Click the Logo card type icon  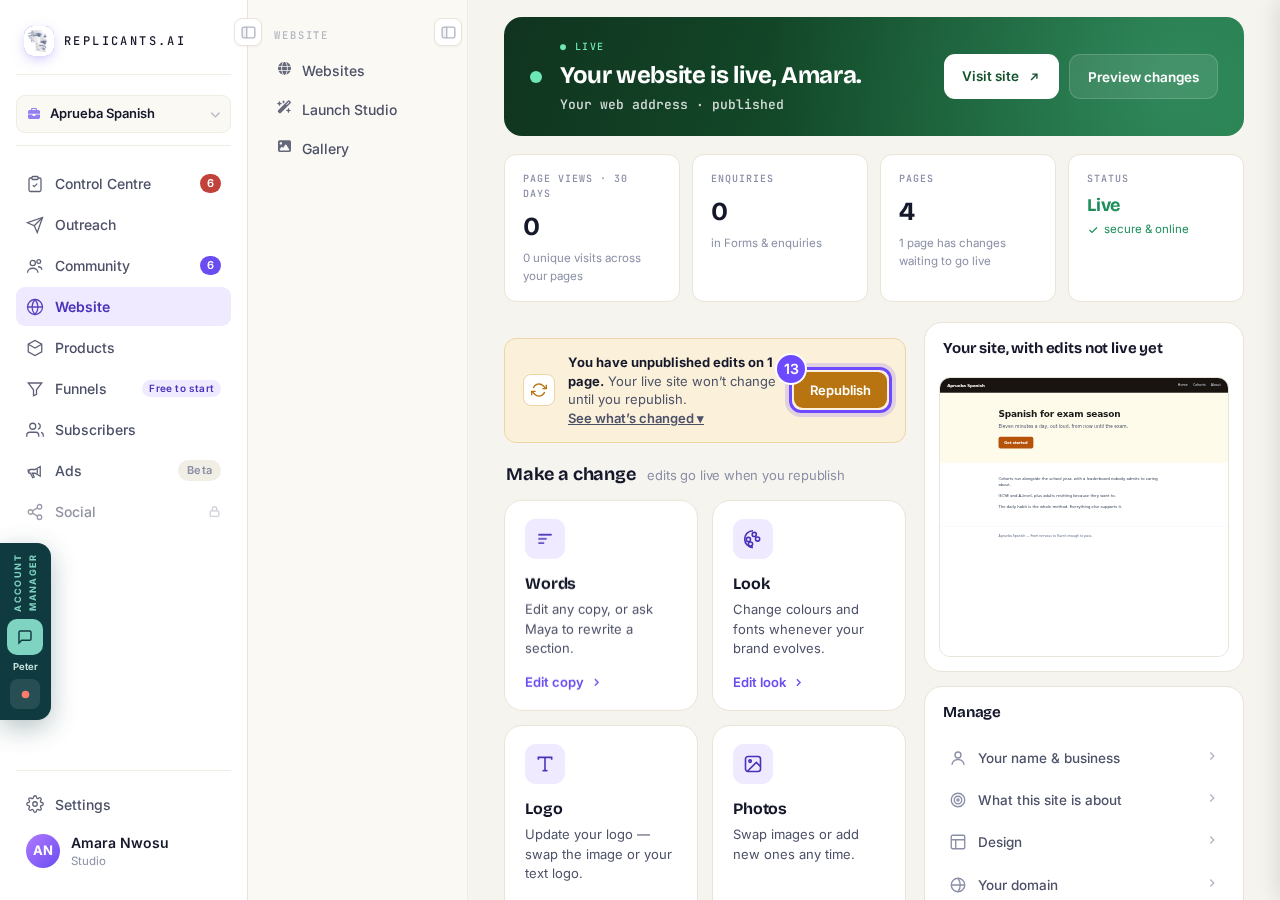[545, 764]
